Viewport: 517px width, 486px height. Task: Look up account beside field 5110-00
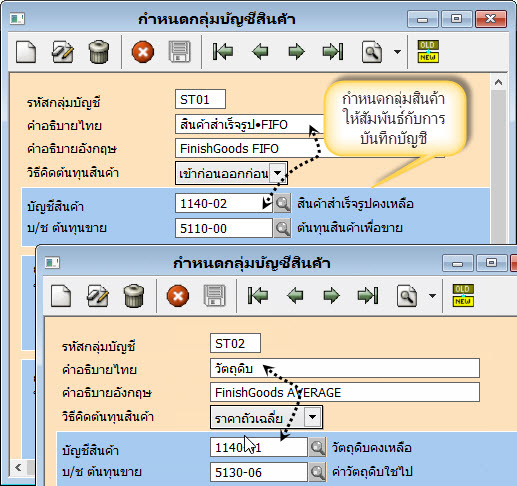(282, 228)
